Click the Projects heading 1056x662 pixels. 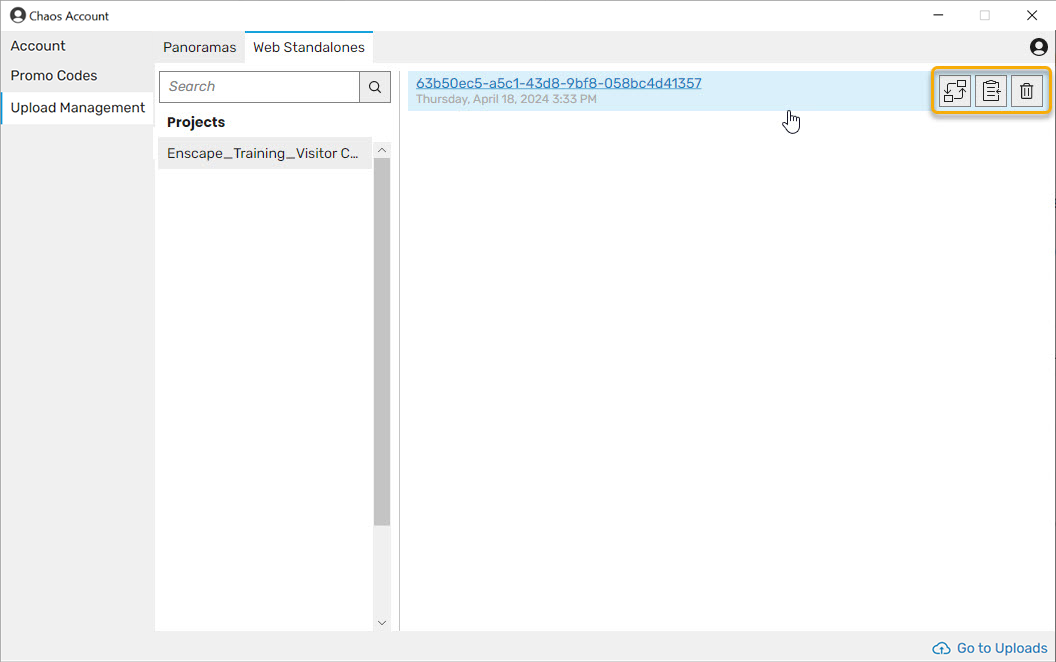196,122
